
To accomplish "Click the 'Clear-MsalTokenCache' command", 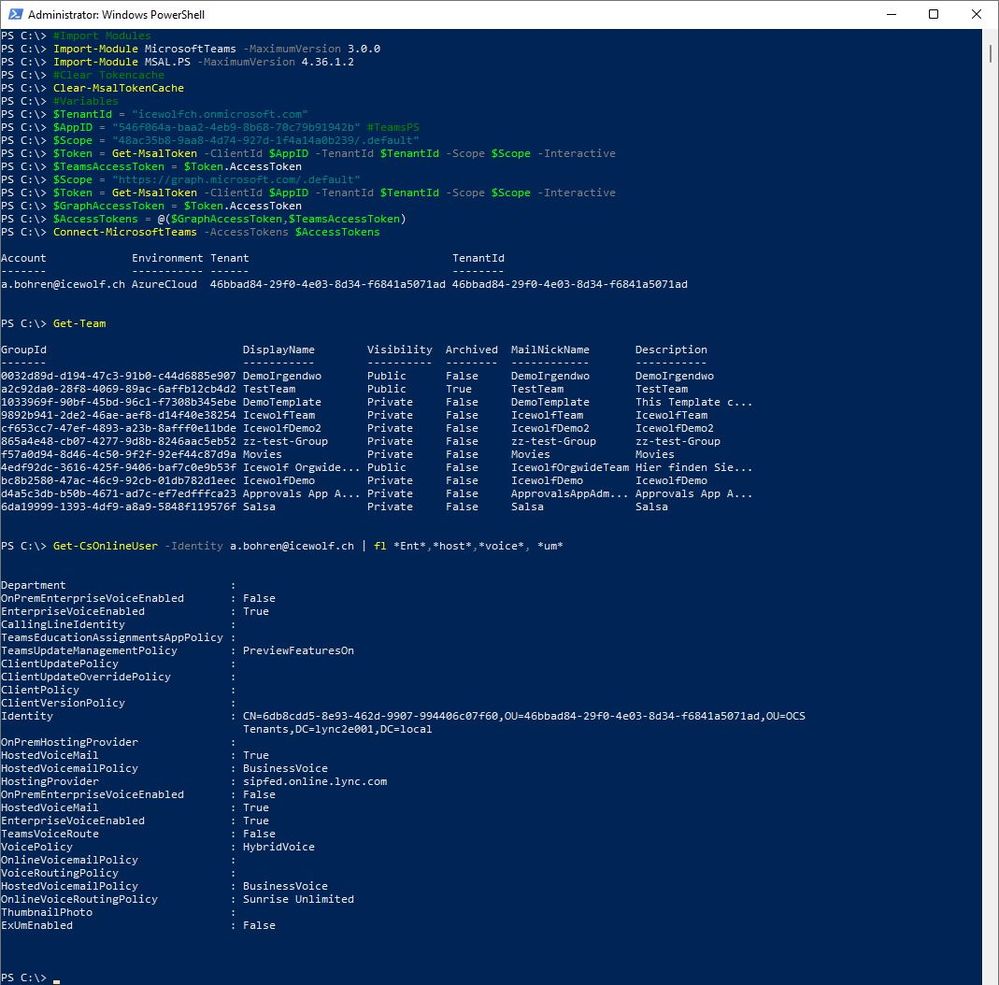I will [x=119, y=88].
